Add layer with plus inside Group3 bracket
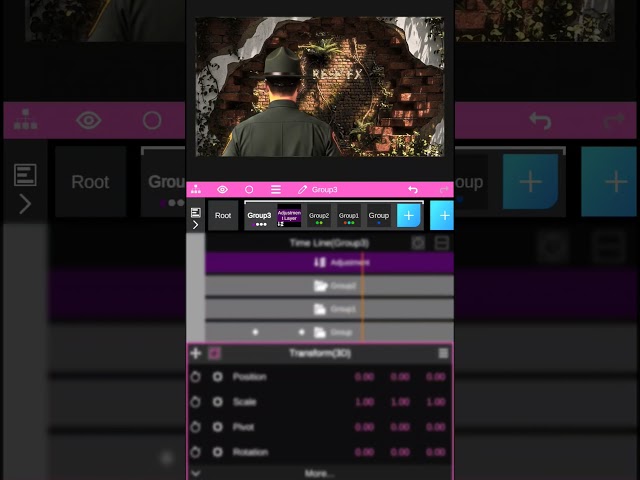The width and height of the screenshot is (640, 480). [409, 216]
